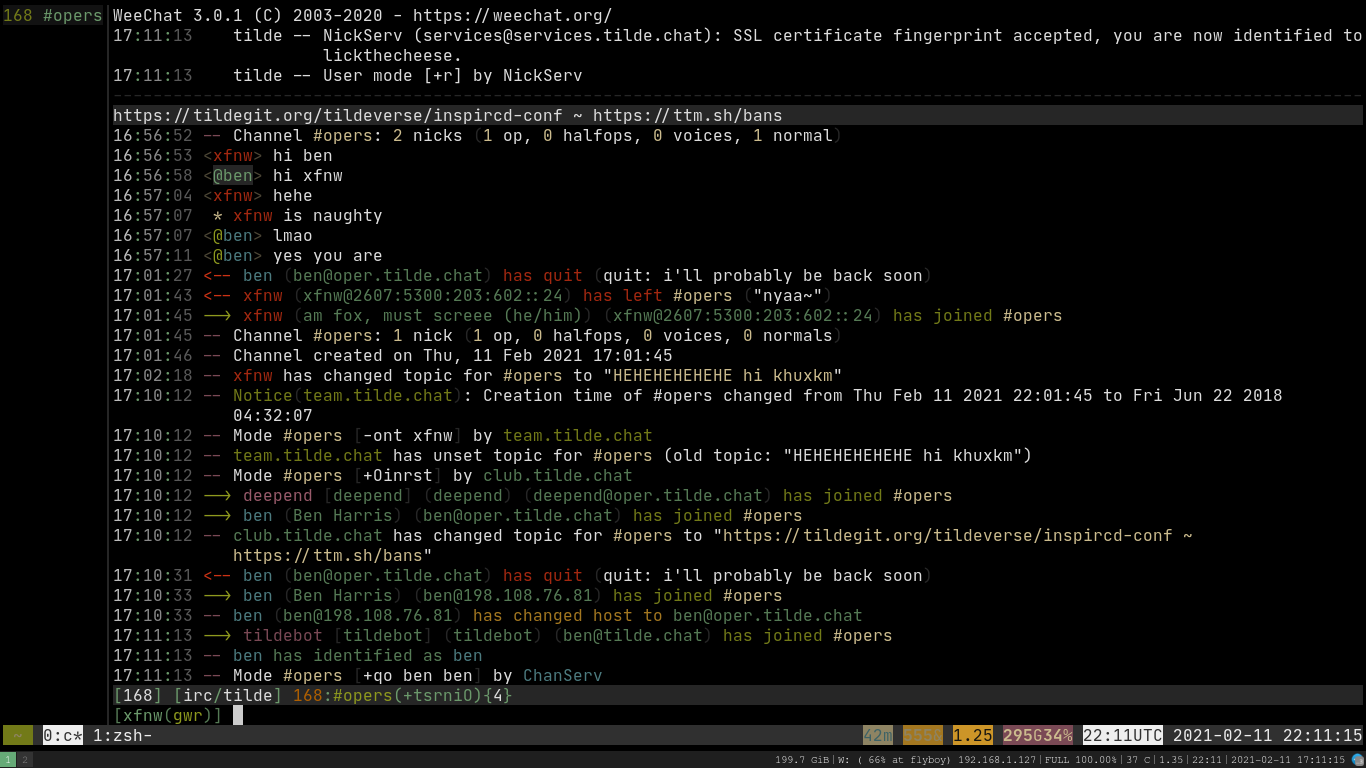This screenshot has height=768, width=1366.
Task: Click the green tmux session badge
Action: pos(18,736)
